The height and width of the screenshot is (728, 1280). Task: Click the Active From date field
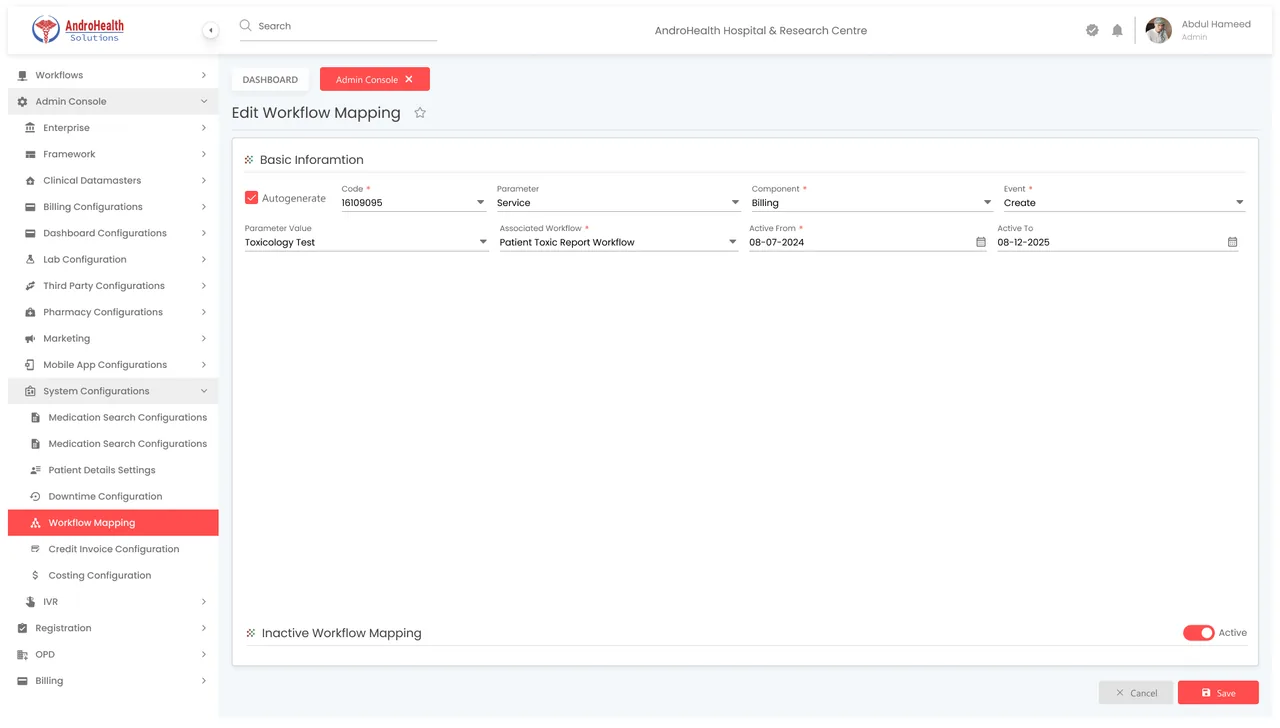pos(867,243)
